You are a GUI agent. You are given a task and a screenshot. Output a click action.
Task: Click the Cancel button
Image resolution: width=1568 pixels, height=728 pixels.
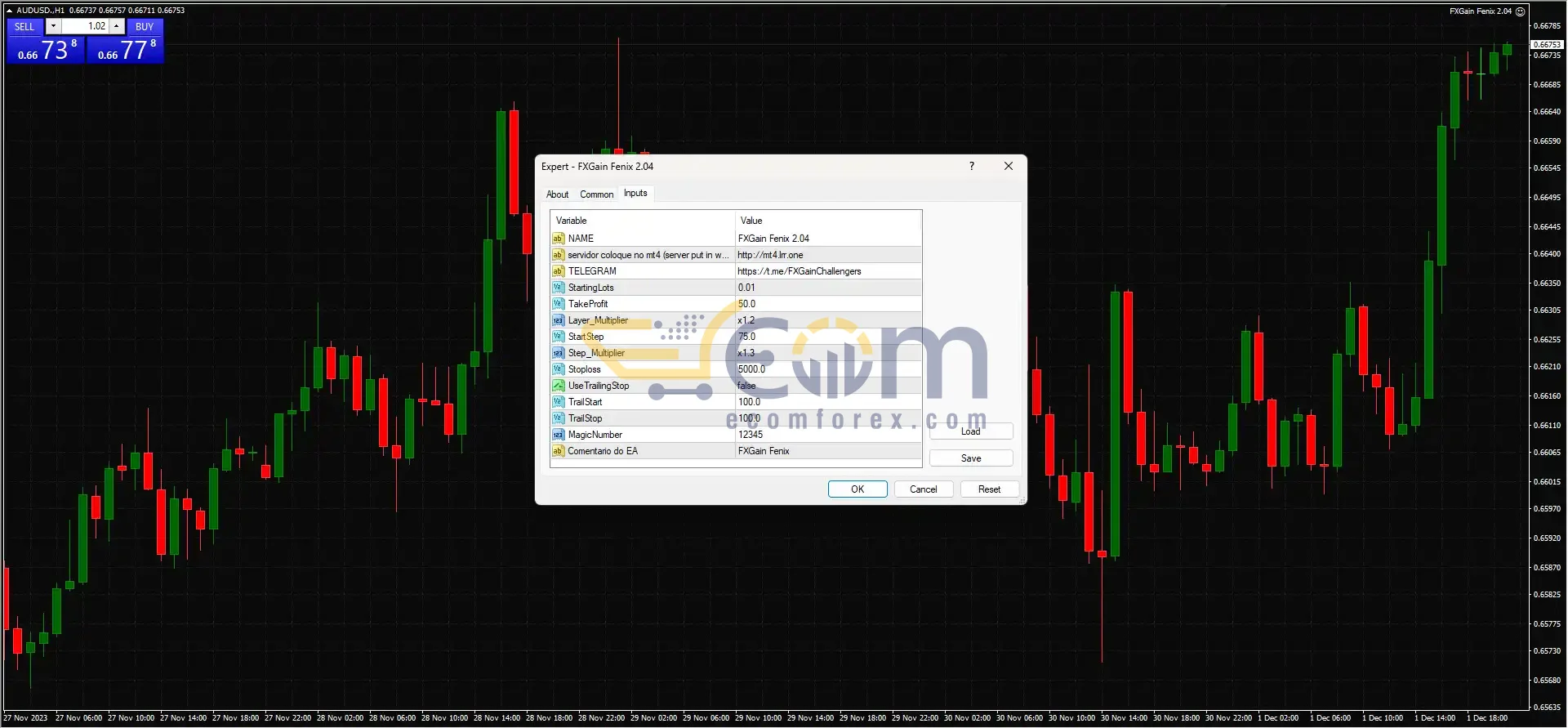point(924,489)
